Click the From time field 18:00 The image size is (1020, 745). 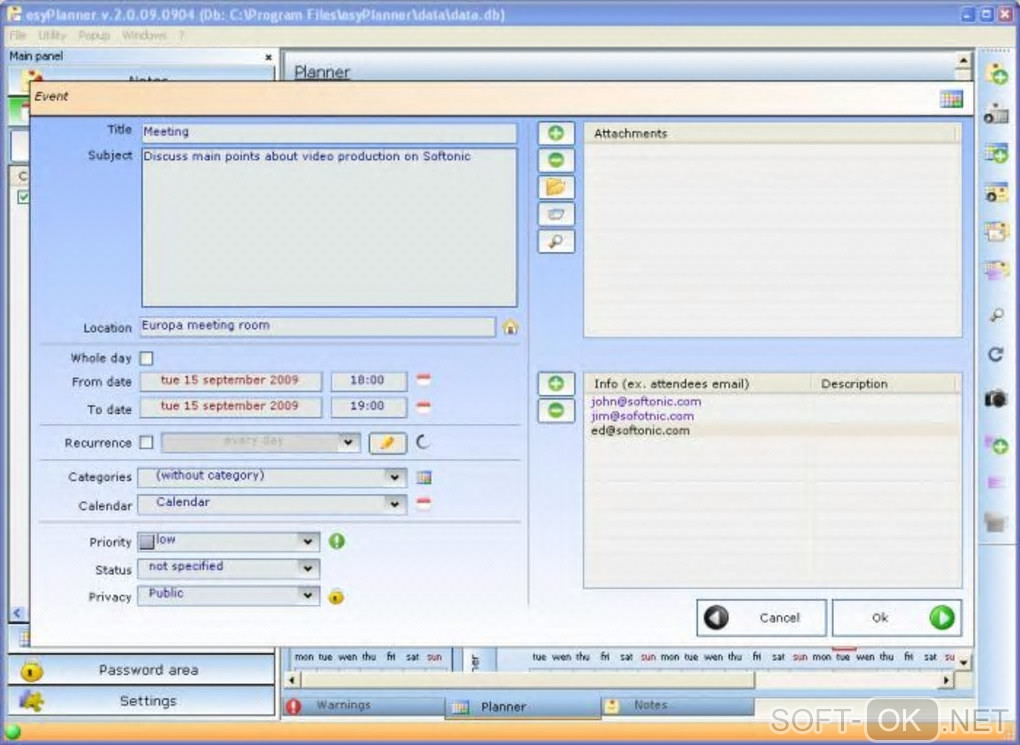pos(369,381)
